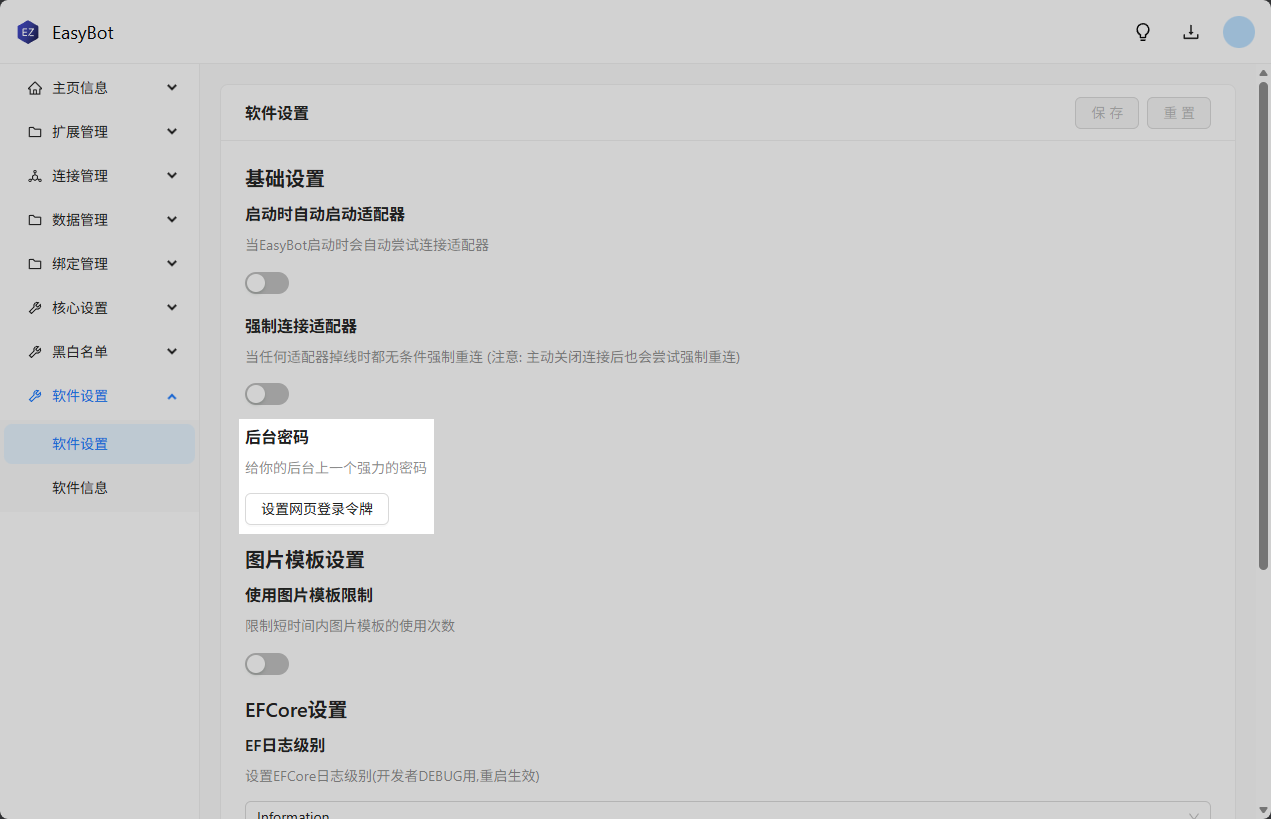
Task: Expand the 数据管理 sidebar menu chevron
Action: [172, 220]
